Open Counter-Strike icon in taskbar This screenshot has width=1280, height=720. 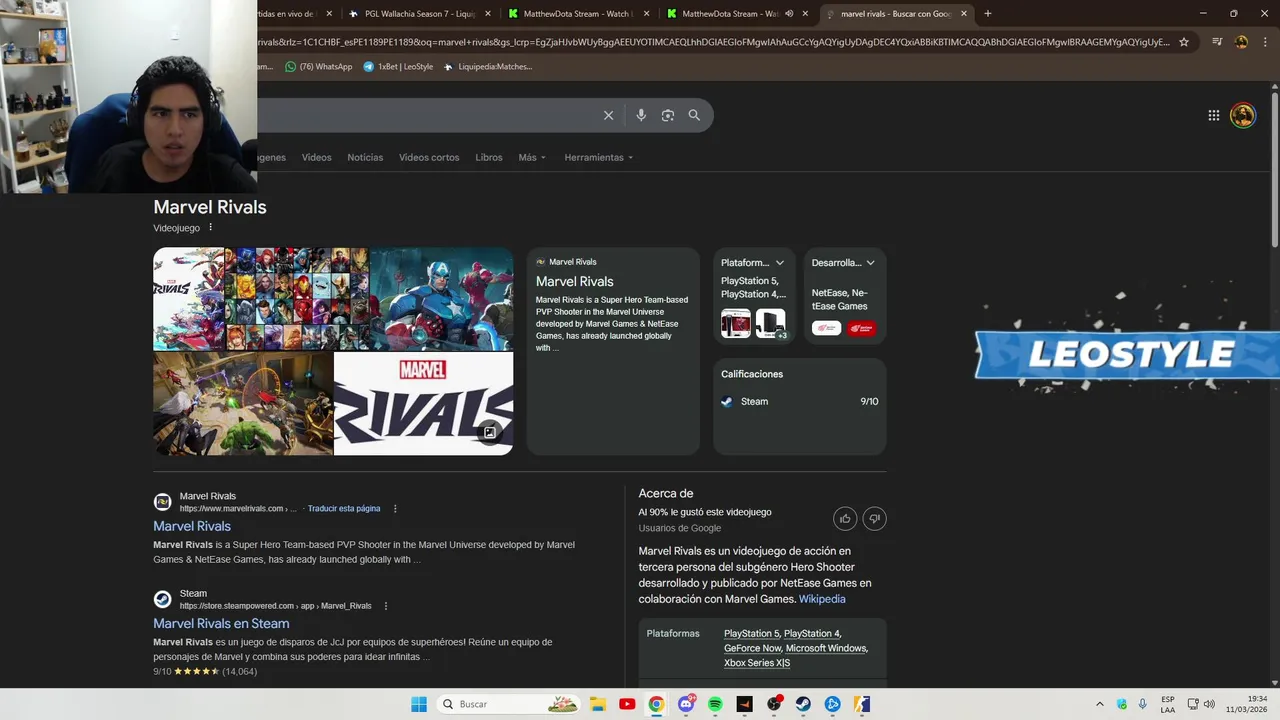coord(862,704)
